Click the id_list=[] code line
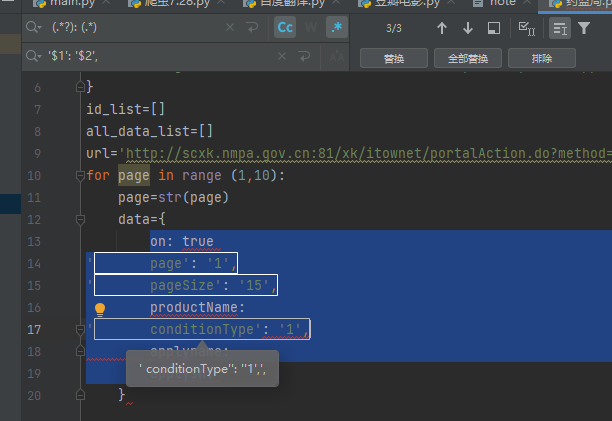This screenshot has height=421, width=612. pyautogui.click(x=126, y=109)
